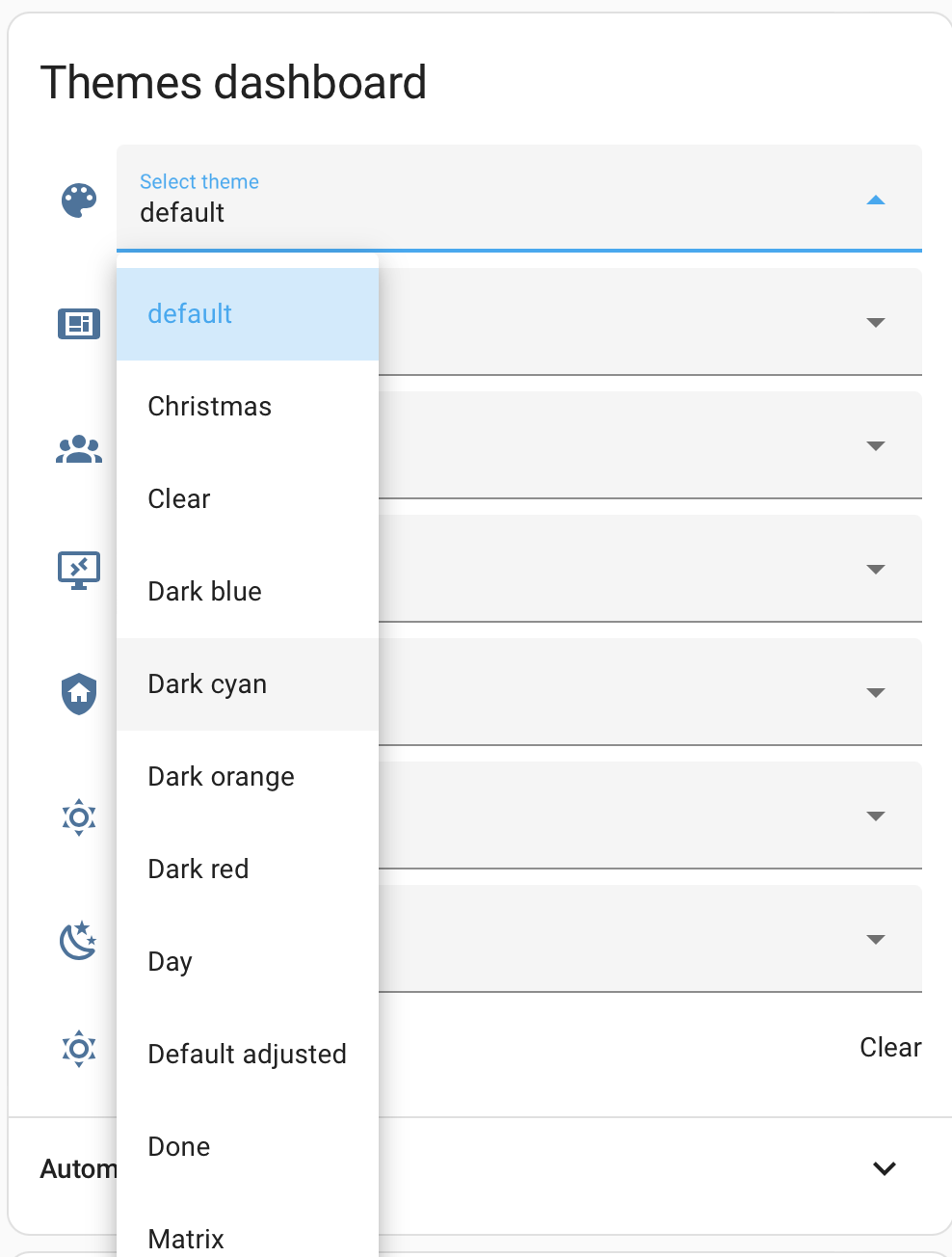Click the home security shield icon
The height and width of the screenshot is (1257, 952).
click(x=78, y=693)
